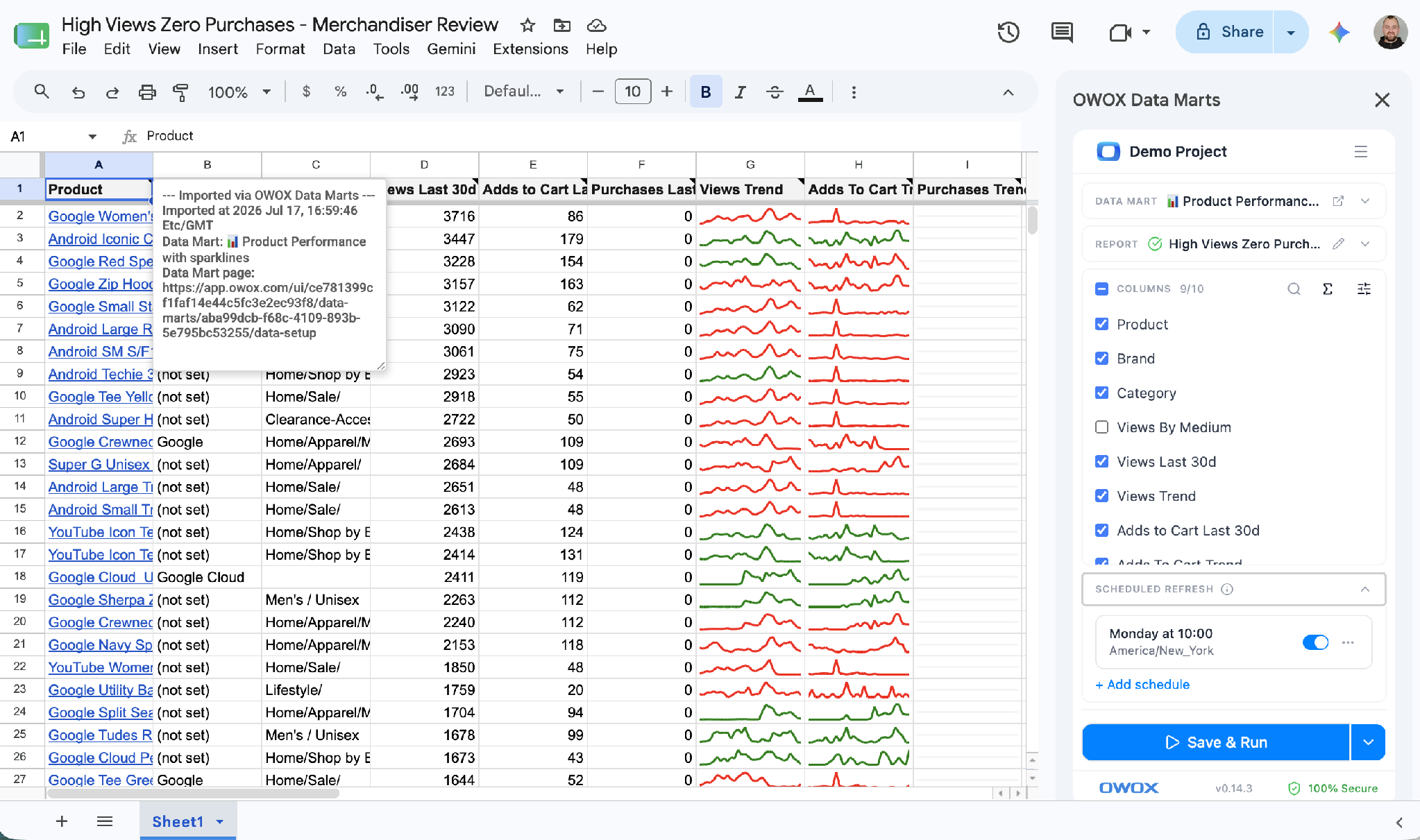1420x840 pixels.
Task: Open Demo Project hamburger menu
Action: pos(1360,151)
